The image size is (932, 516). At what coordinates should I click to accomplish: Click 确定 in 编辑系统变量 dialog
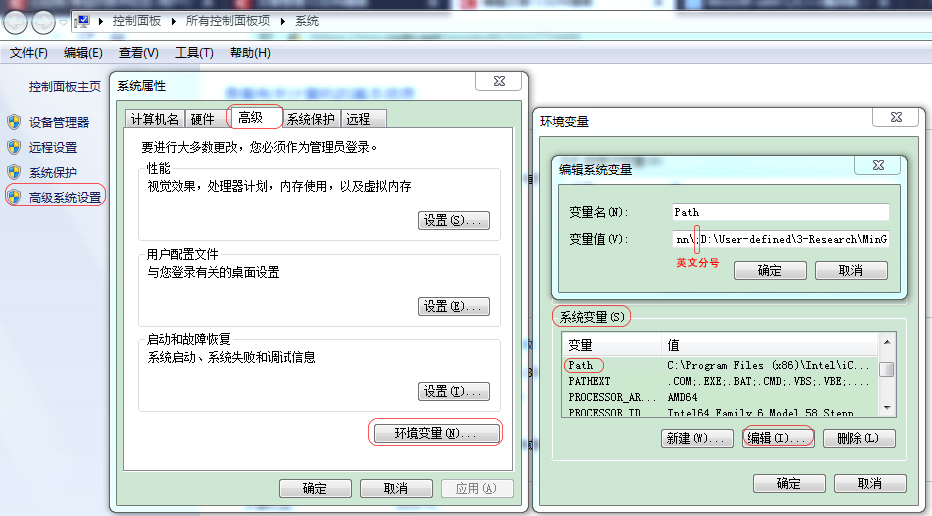pyautogui.click(x=770, y=270)
